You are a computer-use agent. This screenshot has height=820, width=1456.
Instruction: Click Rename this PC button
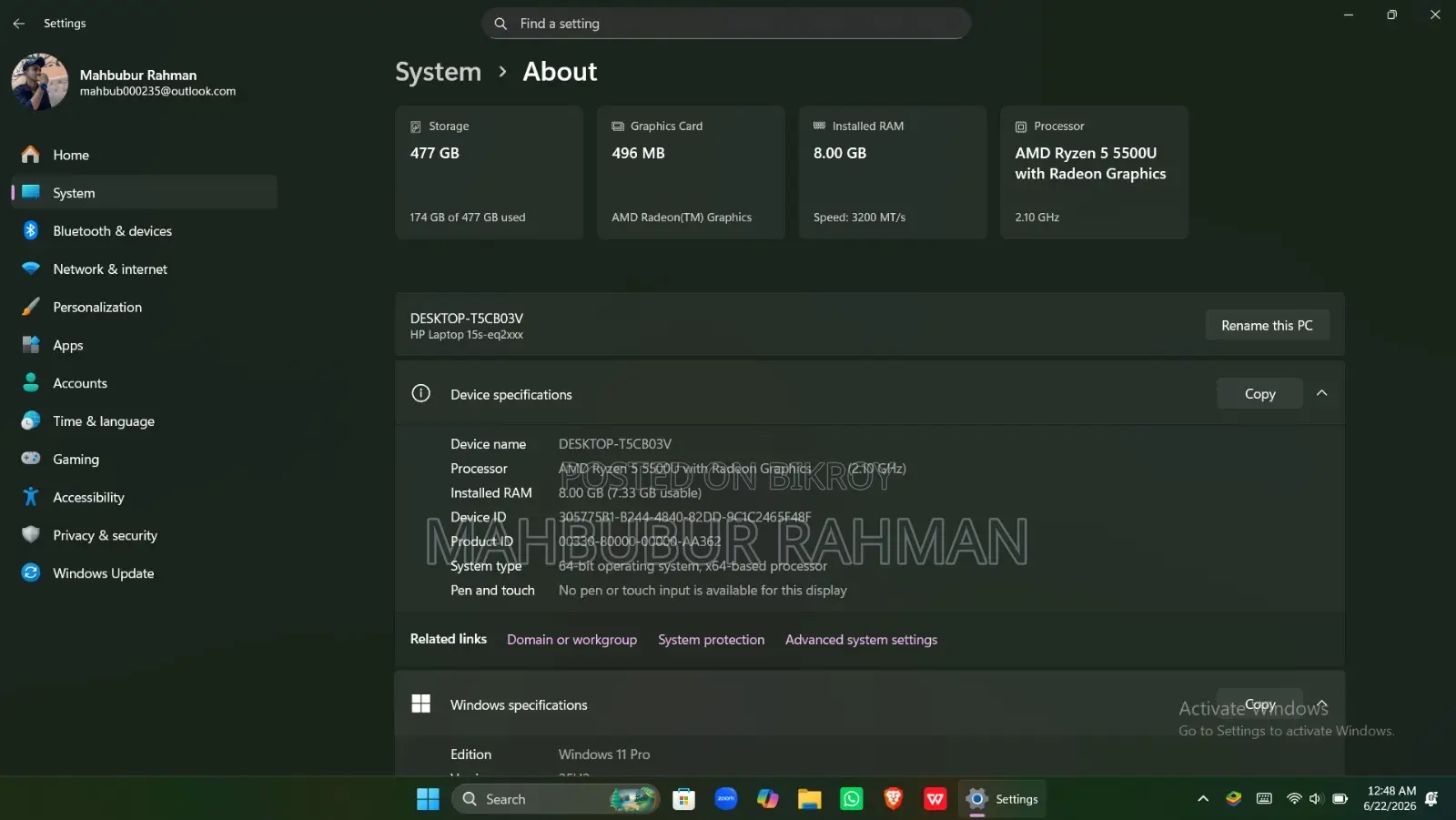(x=1267, y=326)
